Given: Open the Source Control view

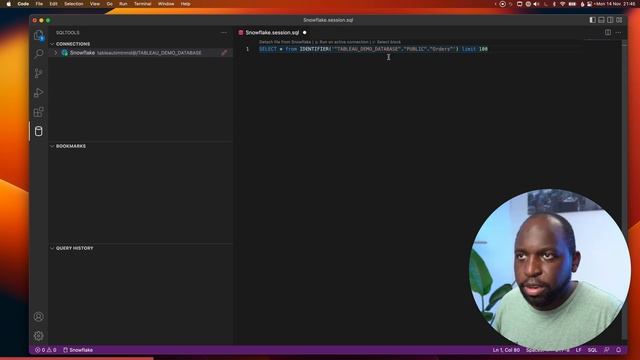Looking at the screenshot, I should pyautogui.click(x=39, y=73).
